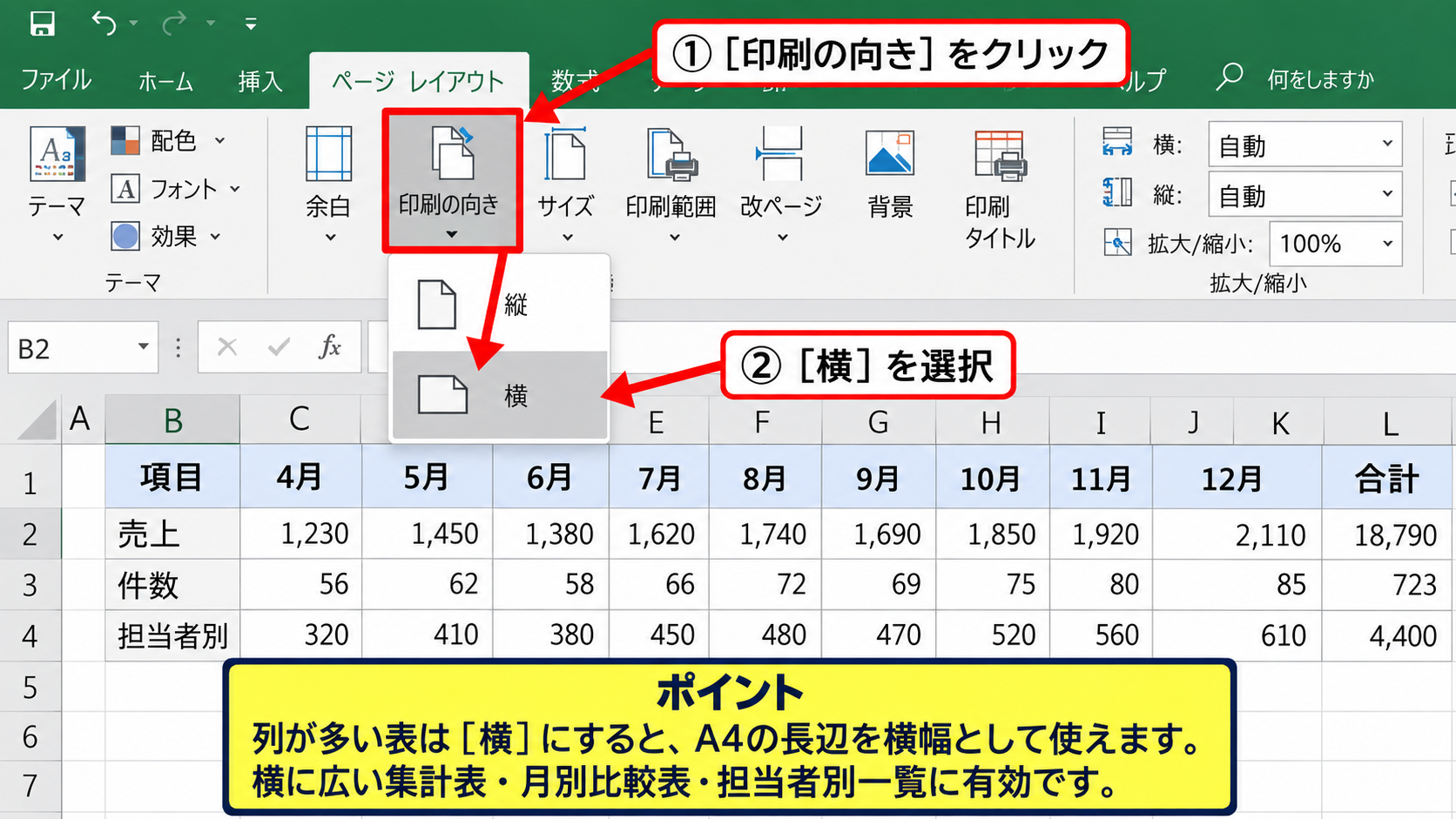Click the 合計 header cell

pos(1387,478)
